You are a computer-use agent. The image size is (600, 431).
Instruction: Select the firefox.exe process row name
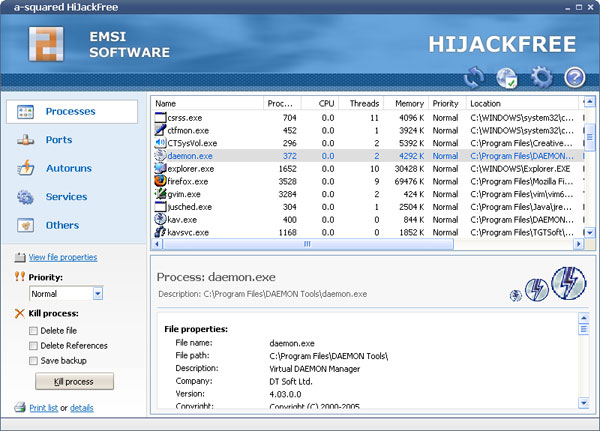[188, 181]
